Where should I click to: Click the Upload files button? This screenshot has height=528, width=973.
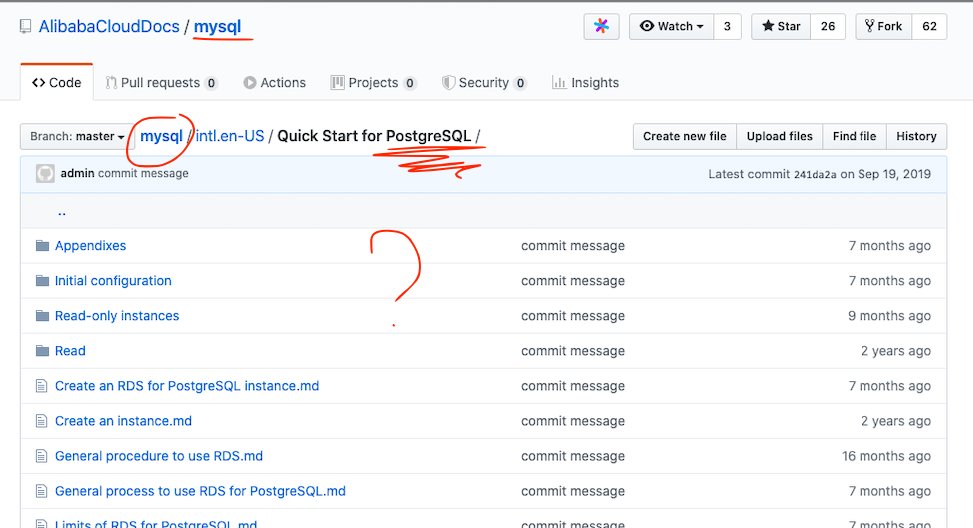coord(779,136)
